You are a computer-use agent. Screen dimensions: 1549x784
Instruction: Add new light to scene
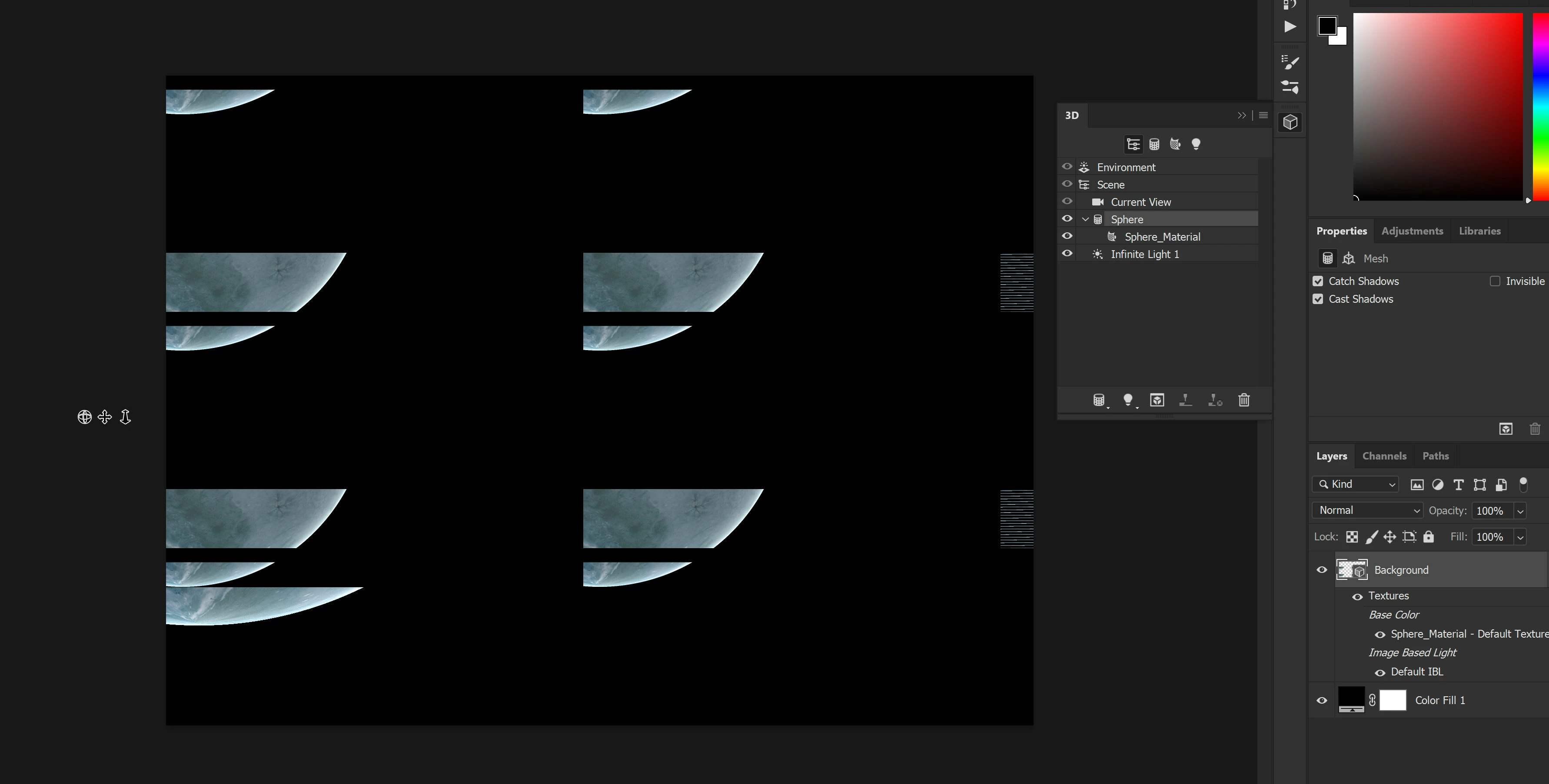pos(1128,400)
